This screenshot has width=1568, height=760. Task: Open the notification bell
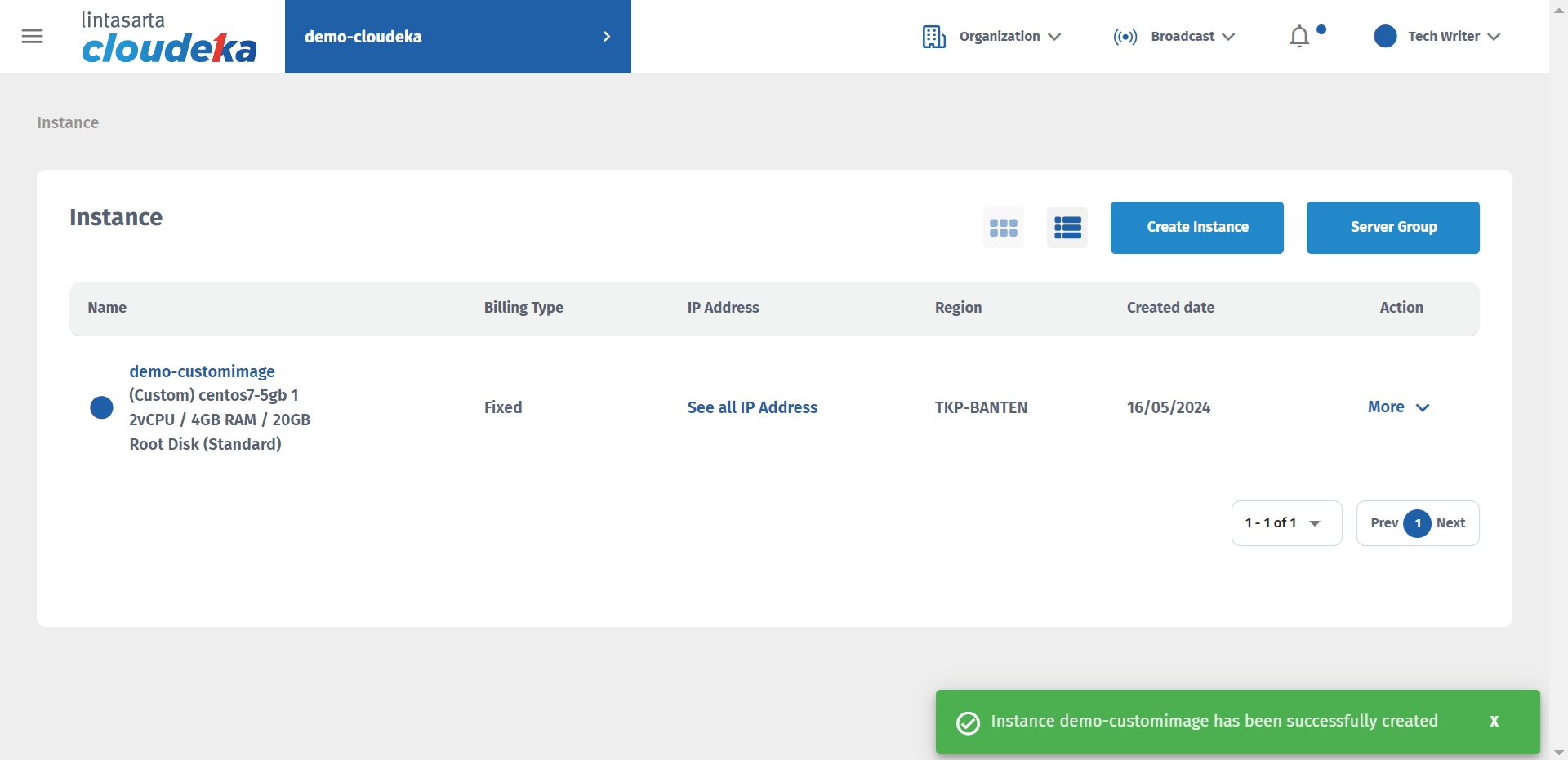(1299, 37)
